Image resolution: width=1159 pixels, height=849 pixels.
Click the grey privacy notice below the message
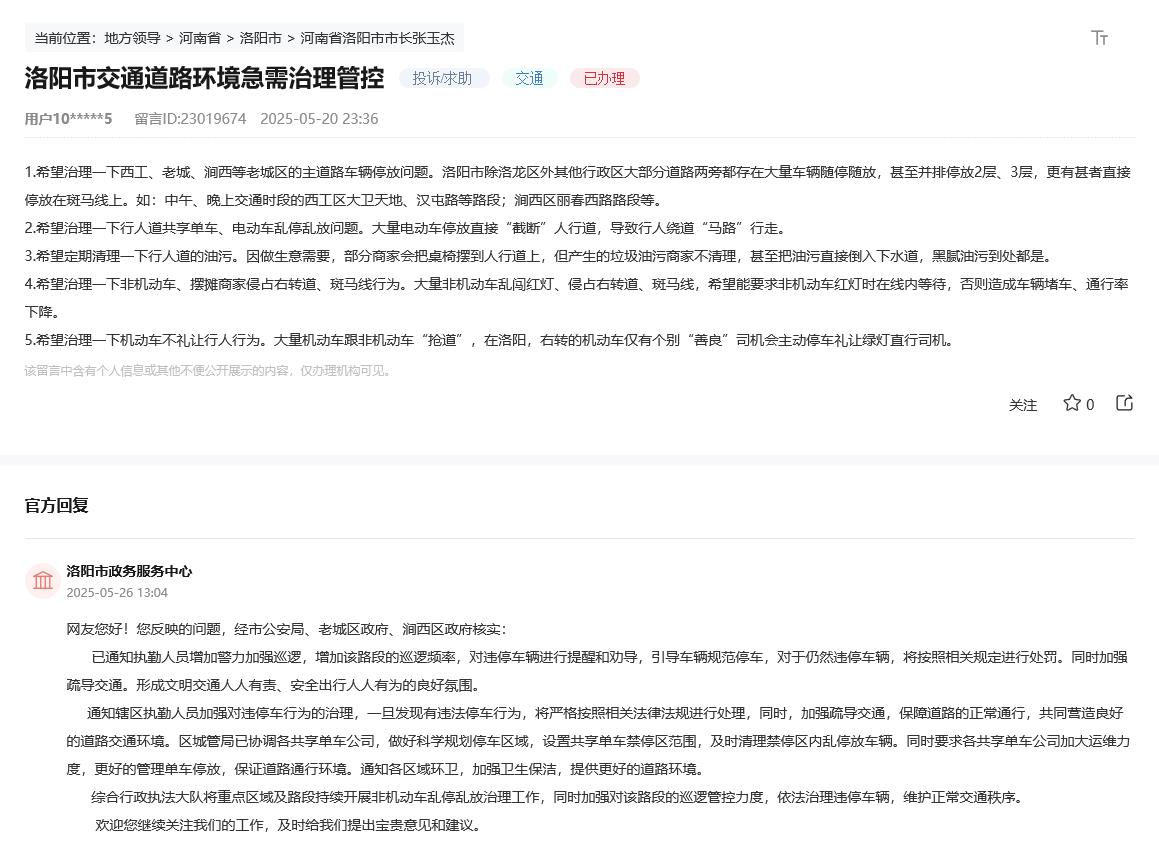point(208,371)
